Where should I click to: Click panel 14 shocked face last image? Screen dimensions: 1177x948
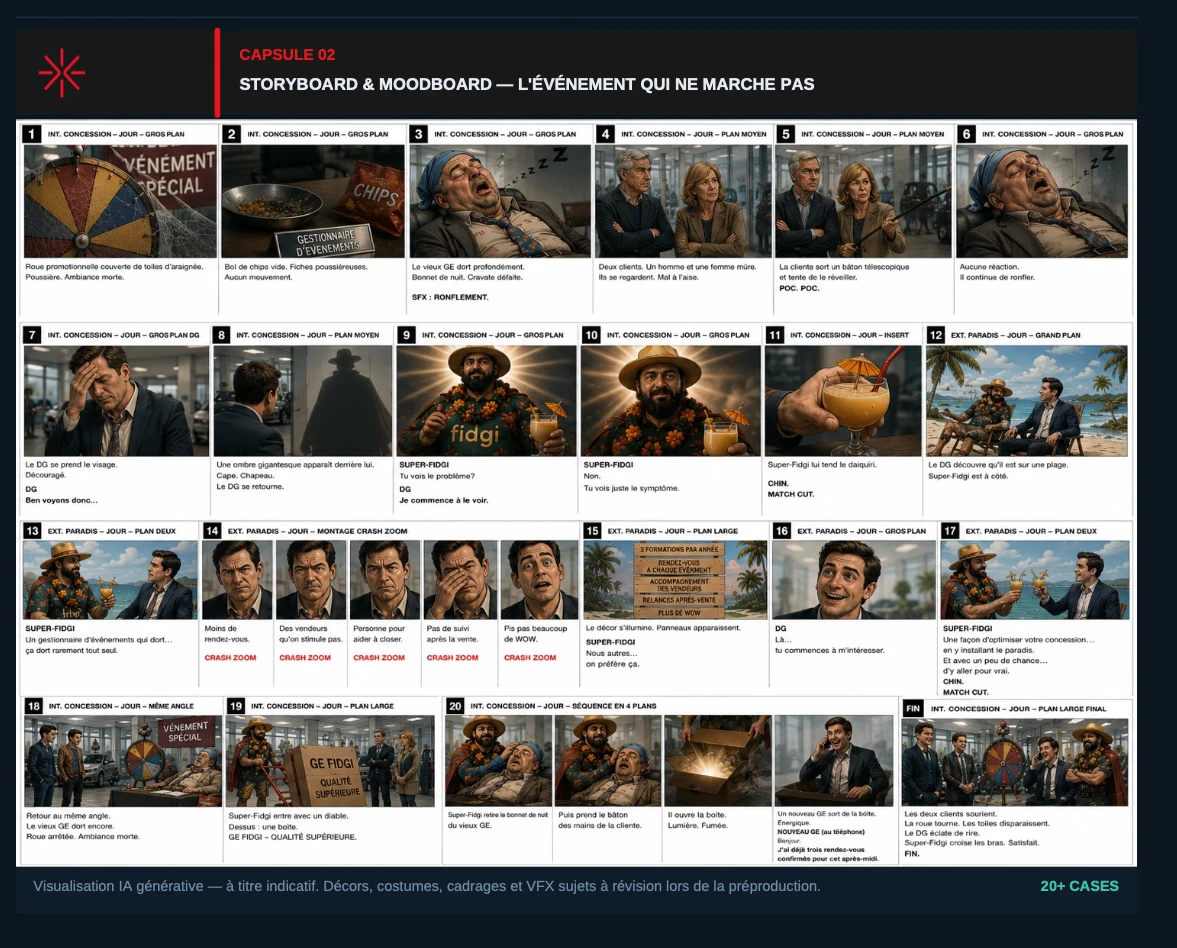539,579
